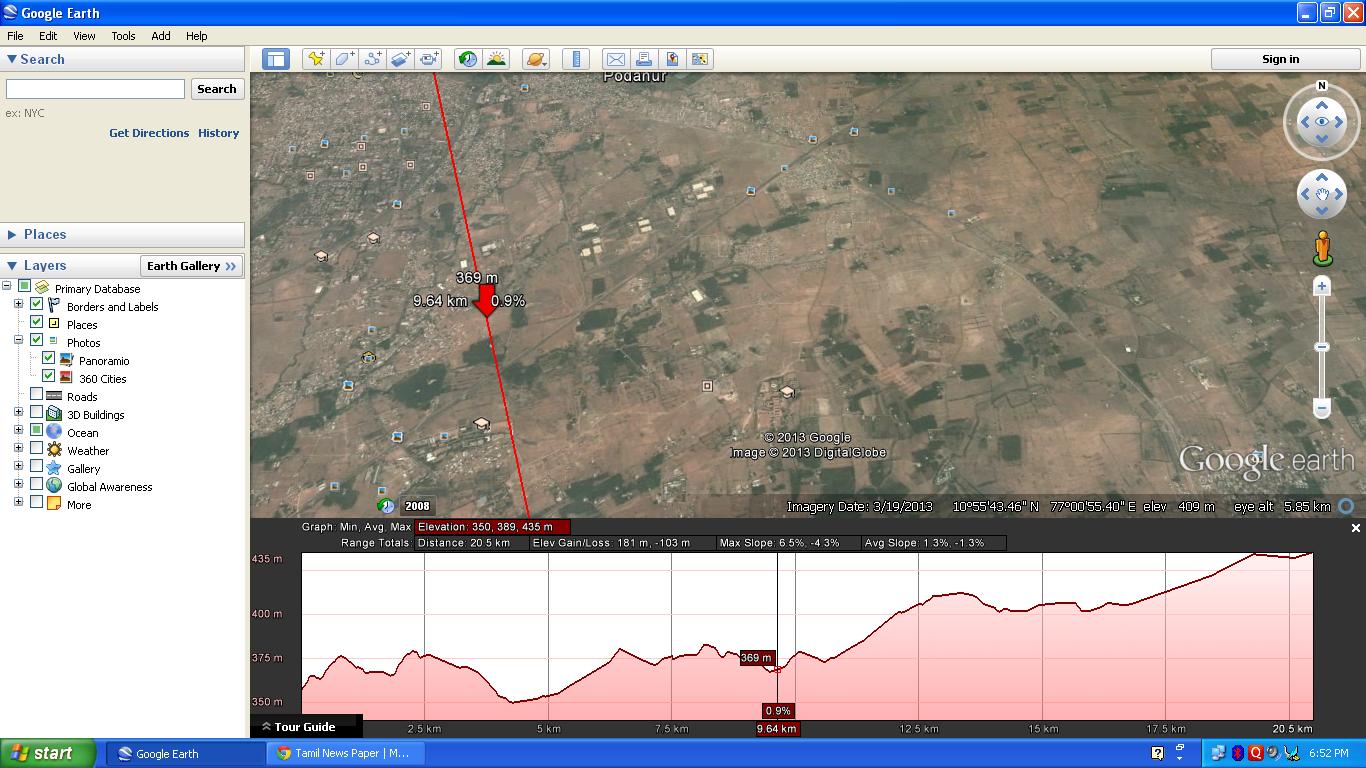Screen dimensions: 1366x768
Task: Enable the Global Awareness layer
Action: 36,485
